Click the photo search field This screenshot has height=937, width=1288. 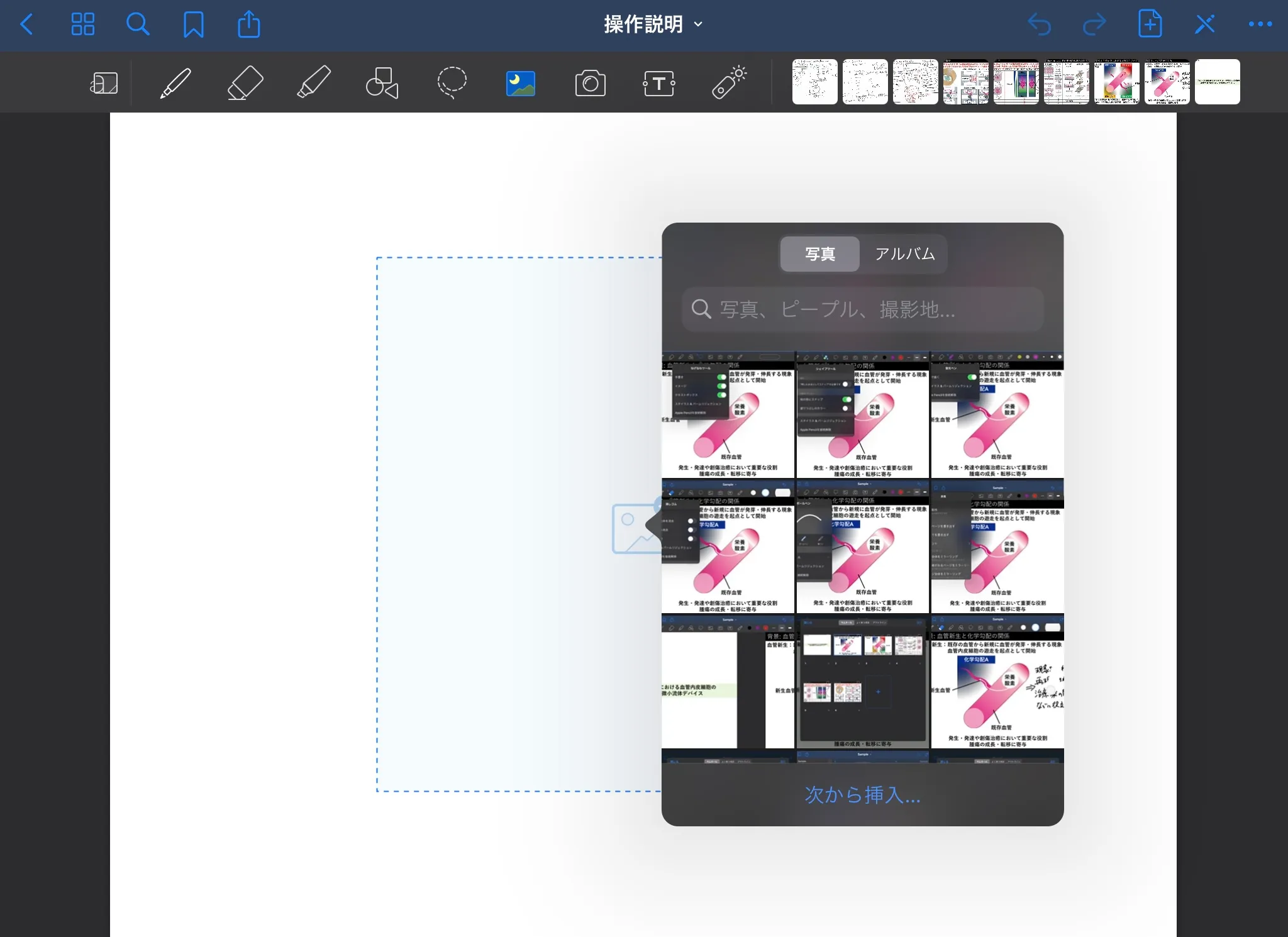[x=862, y=309]
